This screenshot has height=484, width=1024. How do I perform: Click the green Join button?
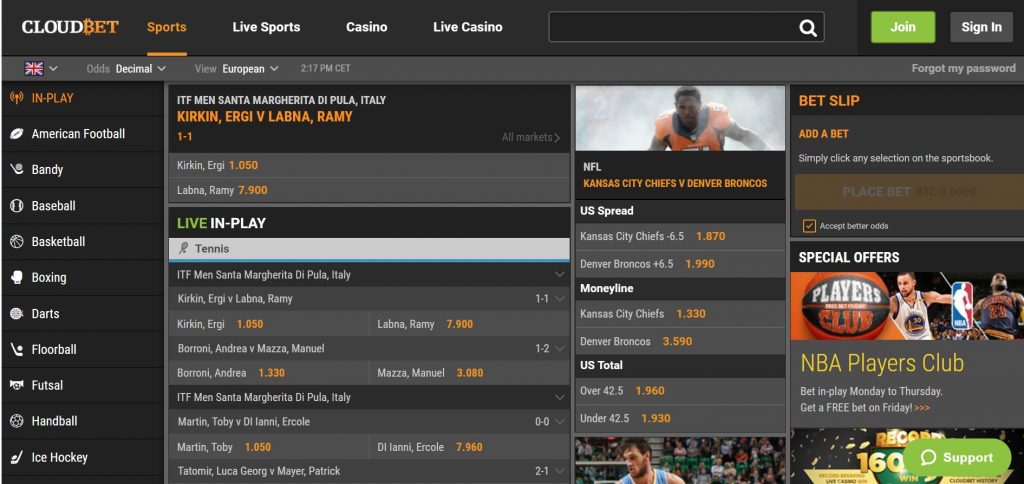pos(903,27)
